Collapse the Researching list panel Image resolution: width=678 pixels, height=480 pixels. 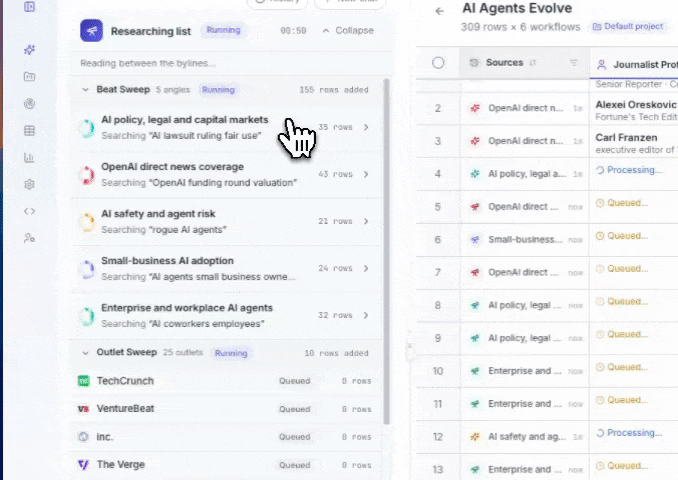348,31
